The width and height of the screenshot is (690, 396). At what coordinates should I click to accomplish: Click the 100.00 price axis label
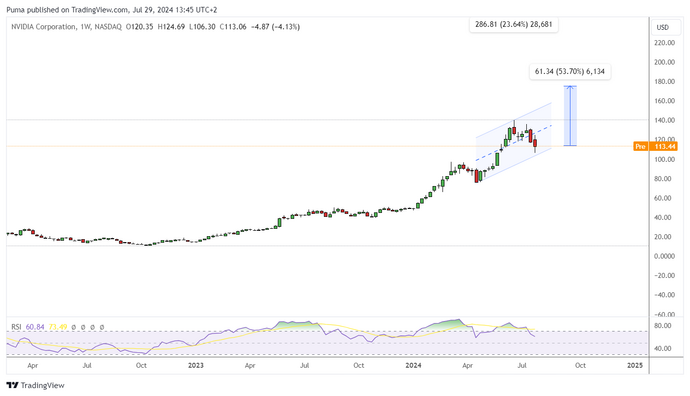click(x=664, y=159)
